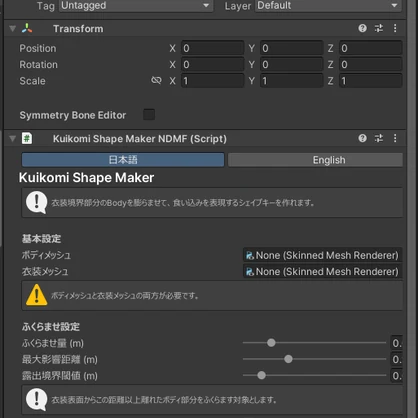This screenshot has width=418, height=418.
Task: Click the Symmetry Bone Editor label
Action: coord(73,115)
